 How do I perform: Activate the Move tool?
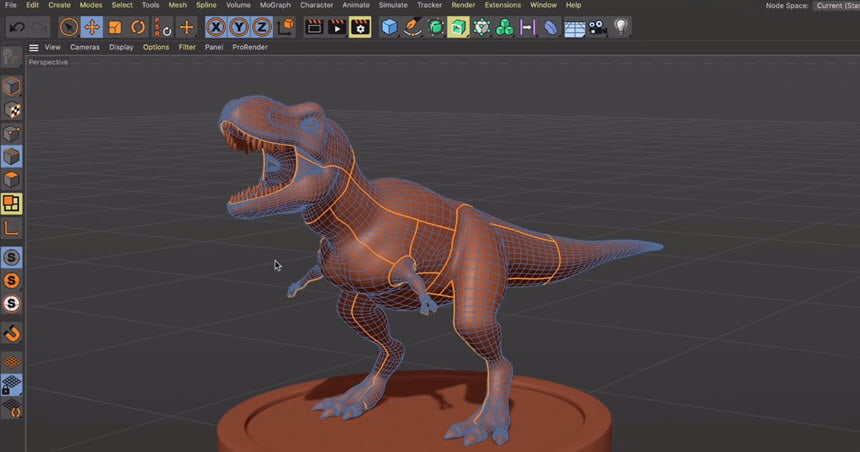tap(92, 27)
